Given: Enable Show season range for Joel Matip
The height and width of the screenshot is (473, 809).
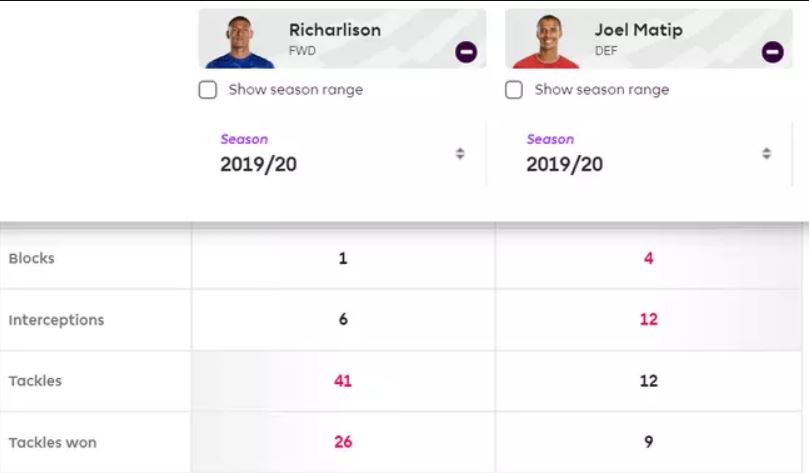Looking at the screenshot, I should (514, 90).
